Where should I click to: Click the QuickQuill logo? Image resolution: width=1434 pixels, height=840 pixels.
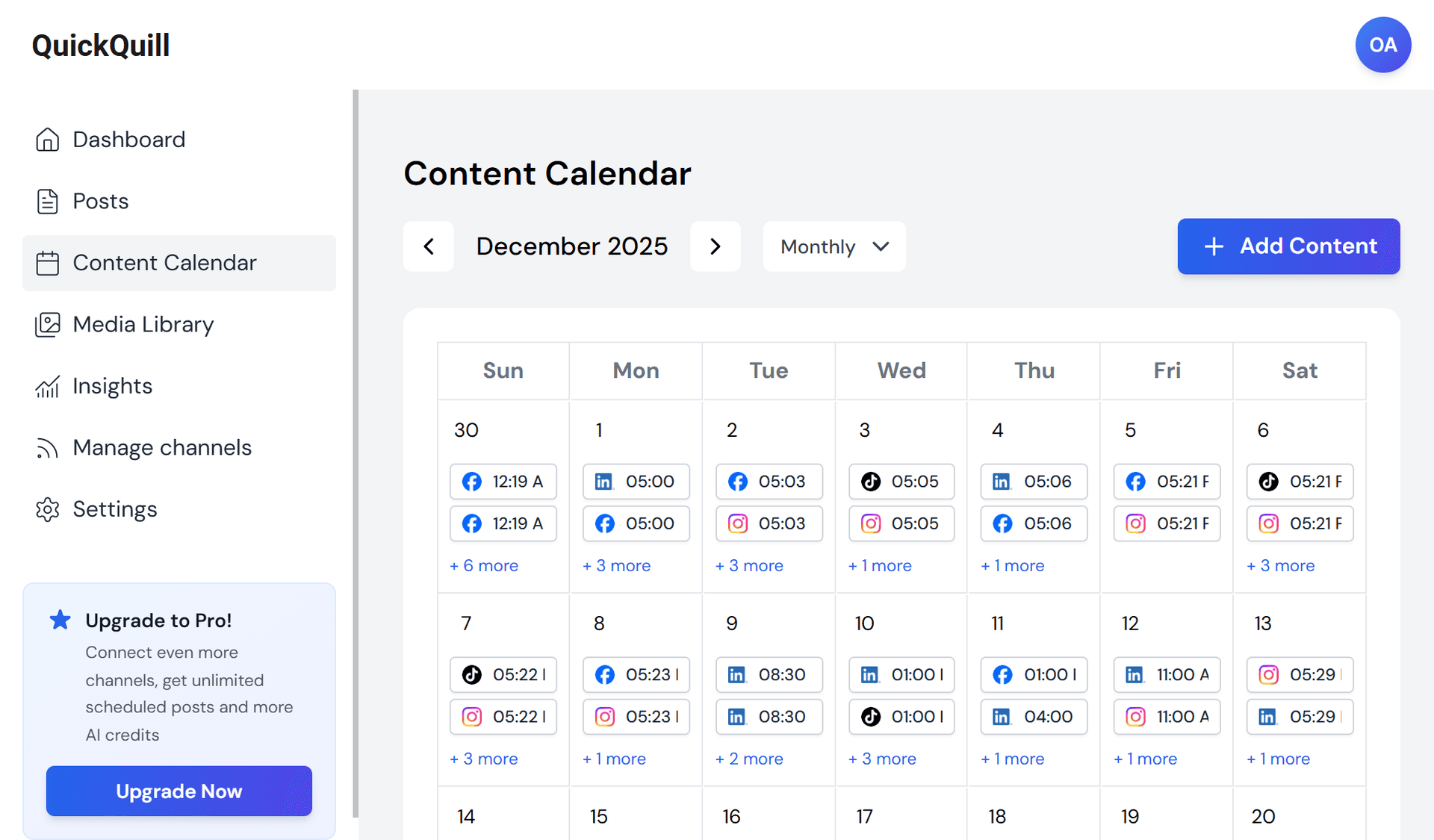tap(100, 45)
